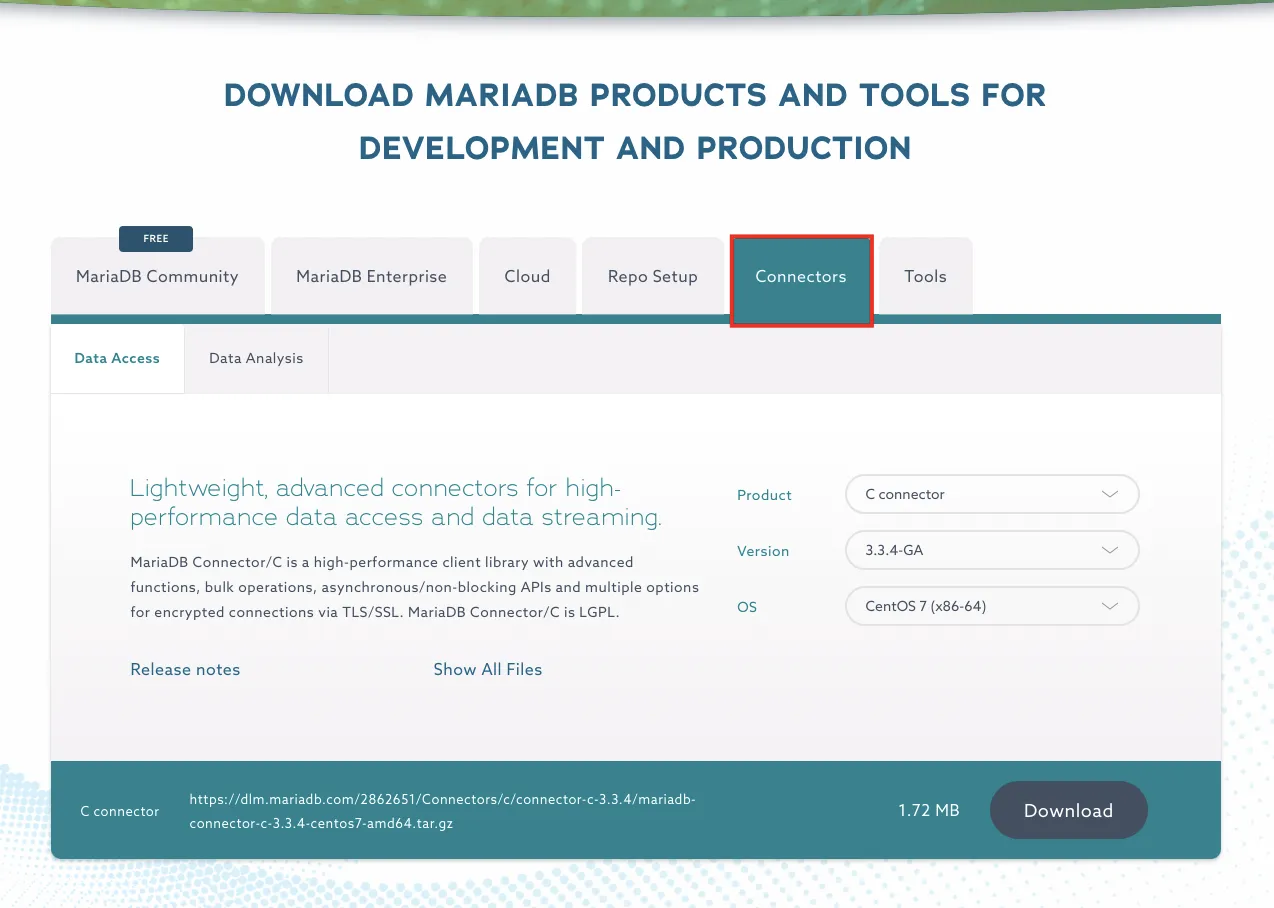Click the MariaDB Connector/C description paragraph
The image size is (1274, 908).
pos(415,587)
